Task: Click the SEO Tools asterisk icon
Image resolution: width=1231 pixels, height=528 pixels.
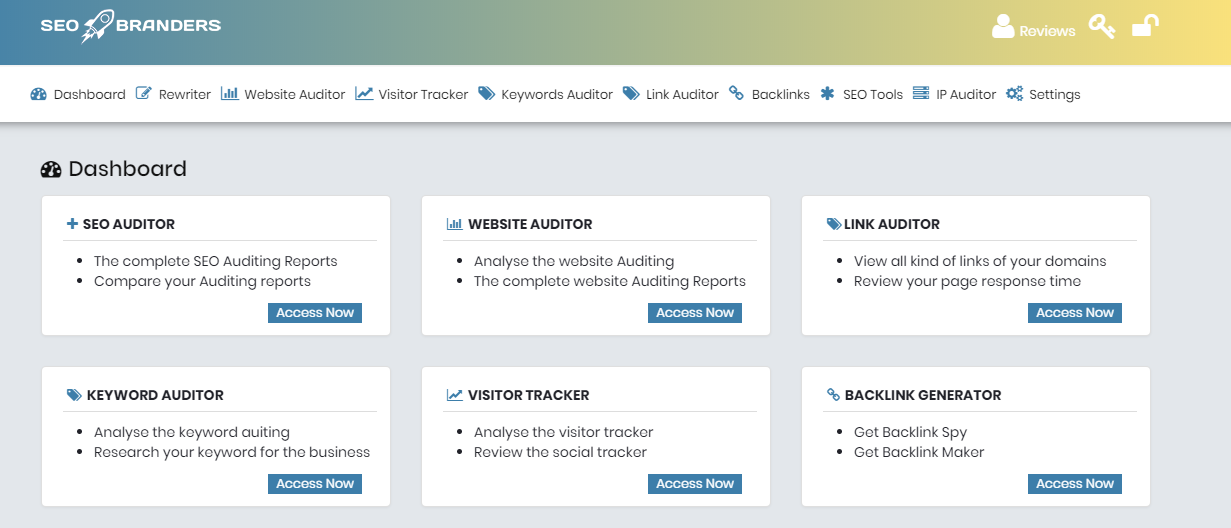Action: click(827, 94)
